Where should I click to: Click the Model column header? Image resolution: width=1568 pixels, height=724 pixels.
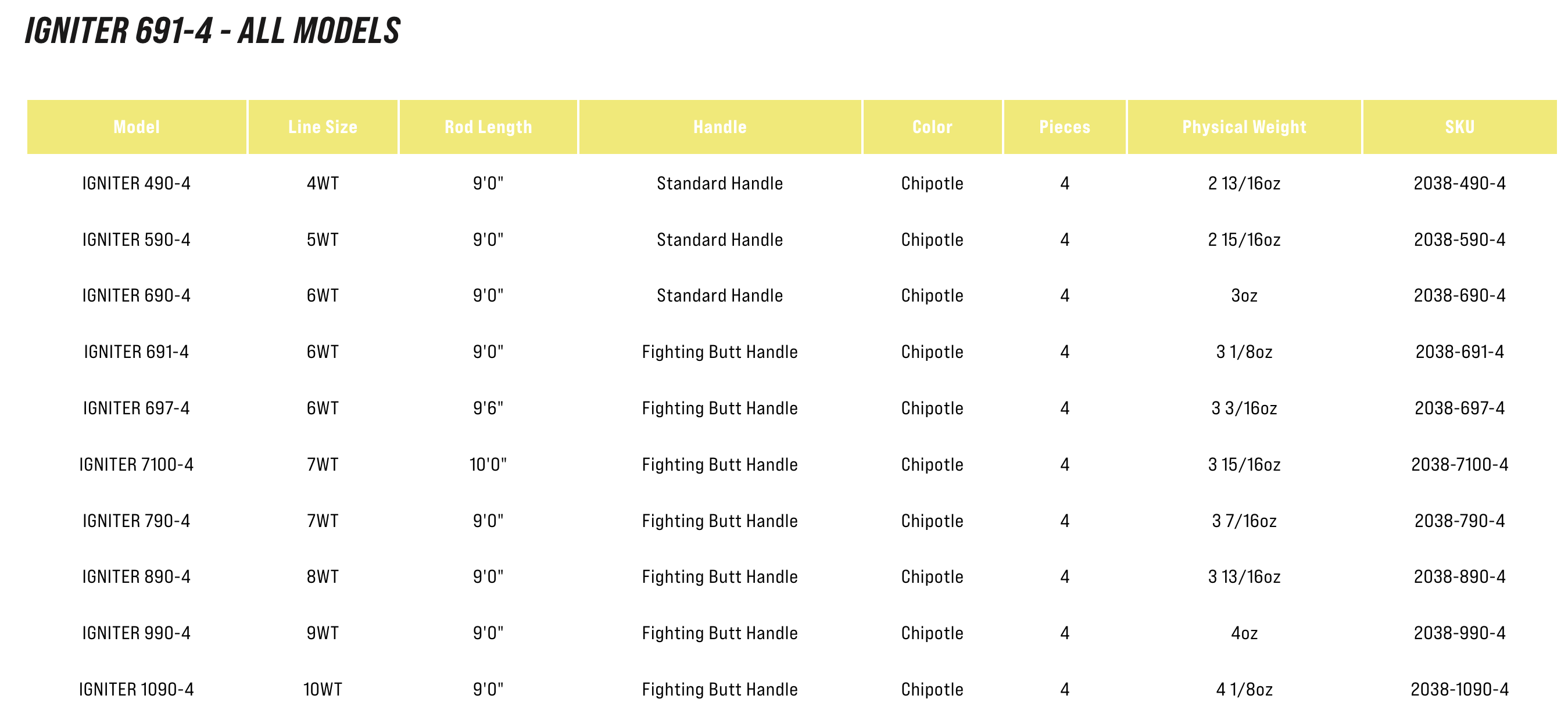point(137,127)
